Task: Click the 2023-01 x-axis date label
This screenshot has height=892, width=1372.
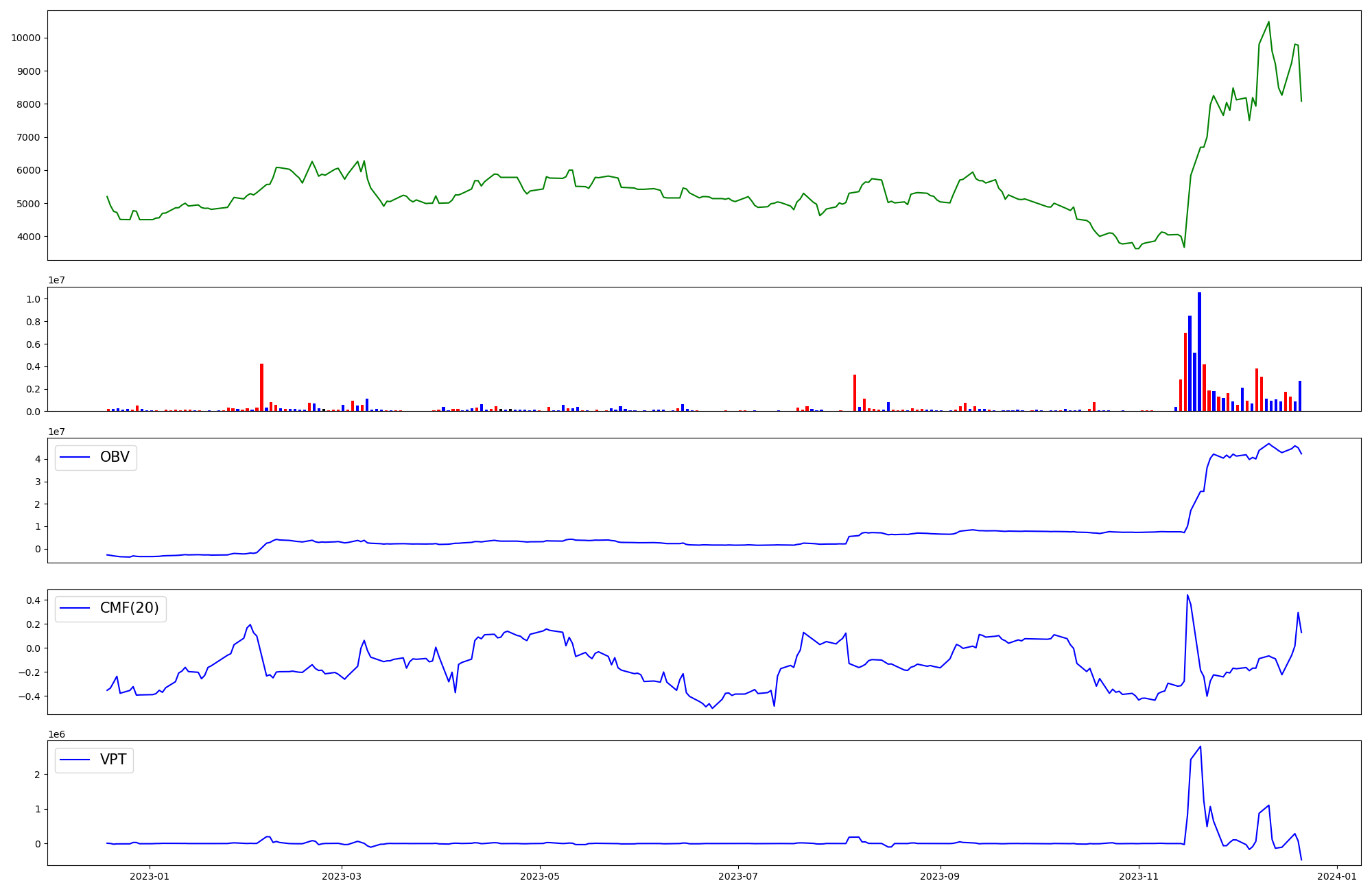Action: coord(150,876)
